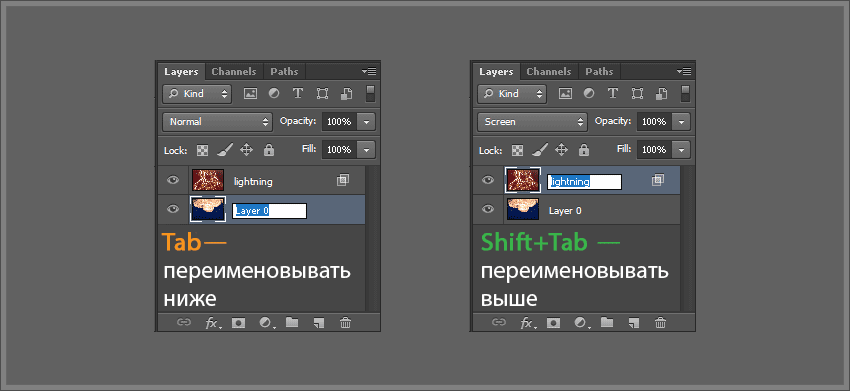Open Normal blend mode dropdown
The height and width of the screenshot is (391, 850).
click(217, 121)
